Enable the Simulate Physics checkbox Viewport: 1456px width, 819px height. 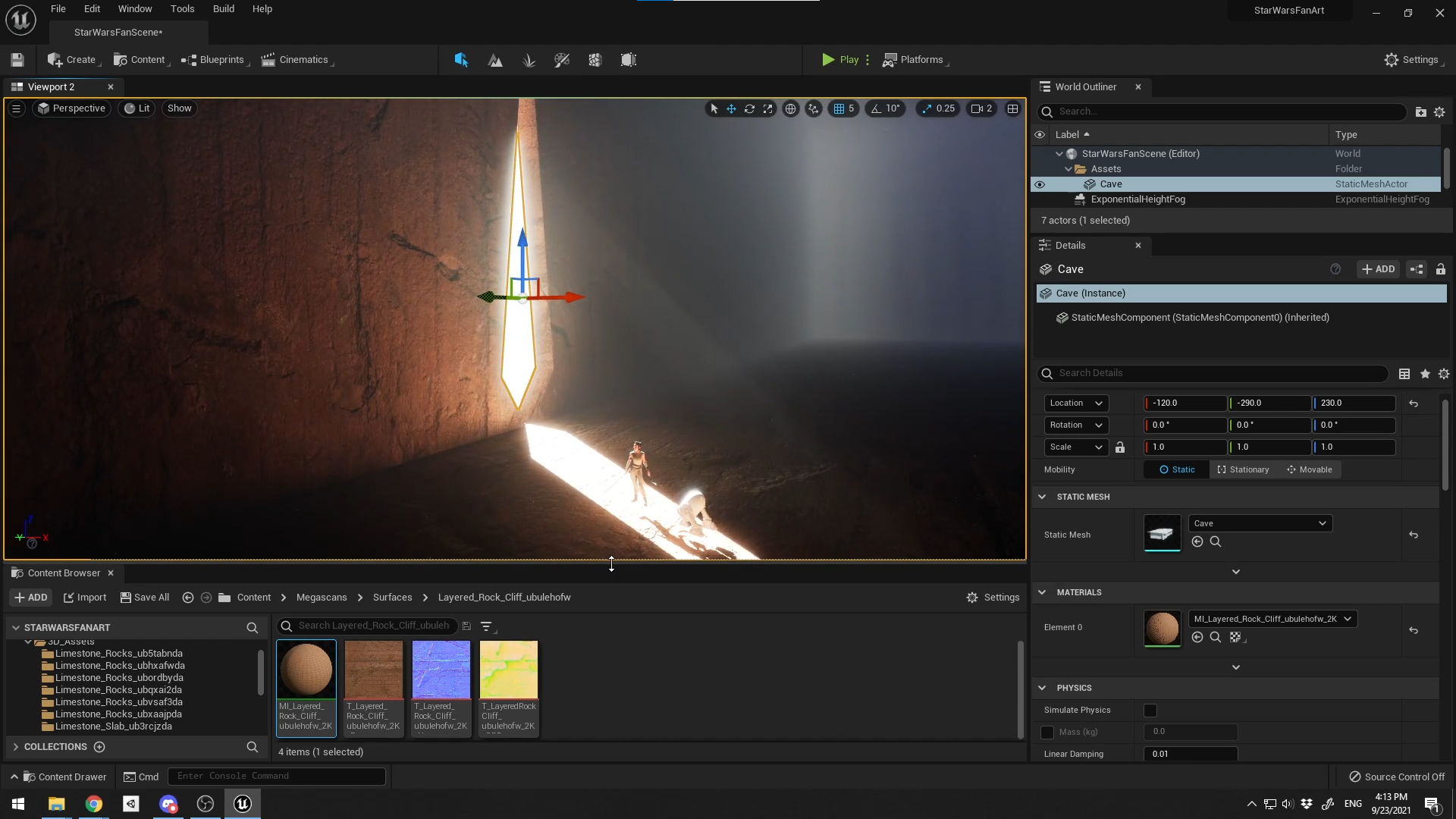[1150, 711]
